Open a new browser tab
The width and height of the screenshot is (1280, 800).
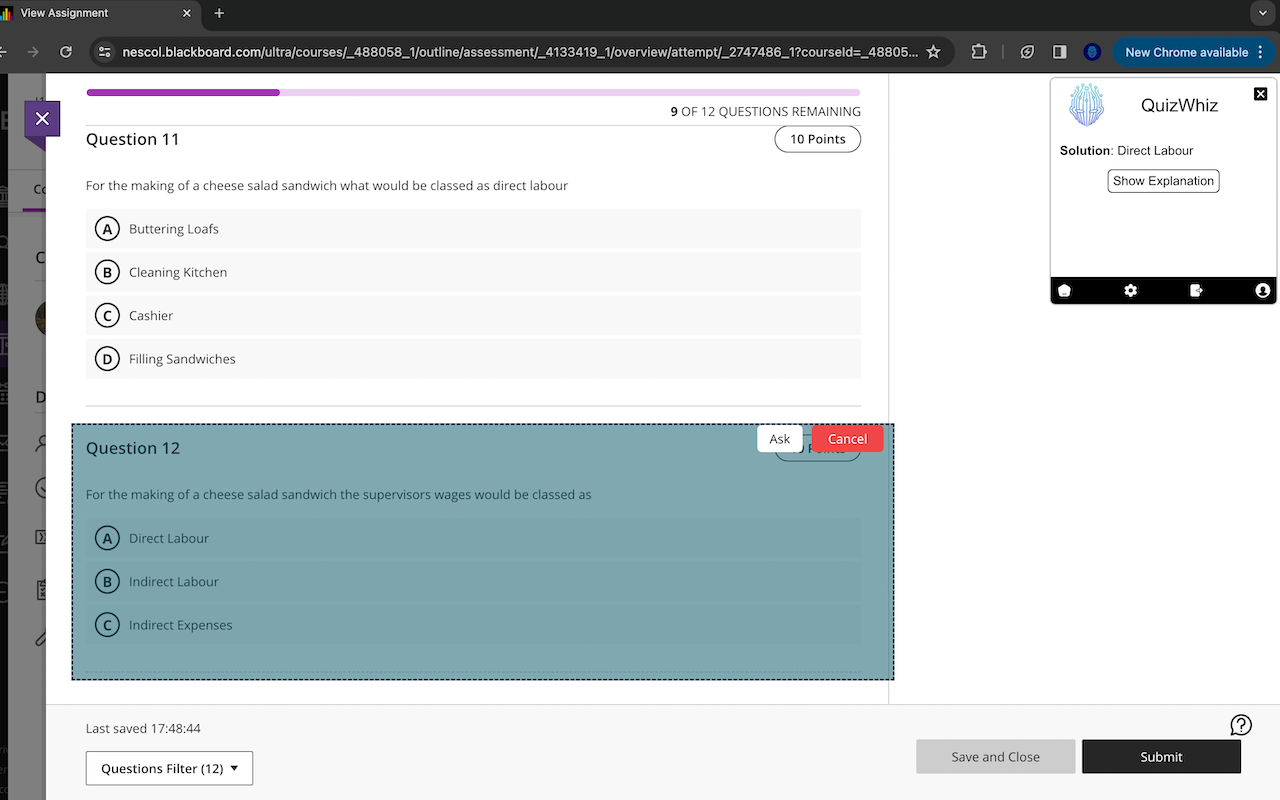coord(219,13)
